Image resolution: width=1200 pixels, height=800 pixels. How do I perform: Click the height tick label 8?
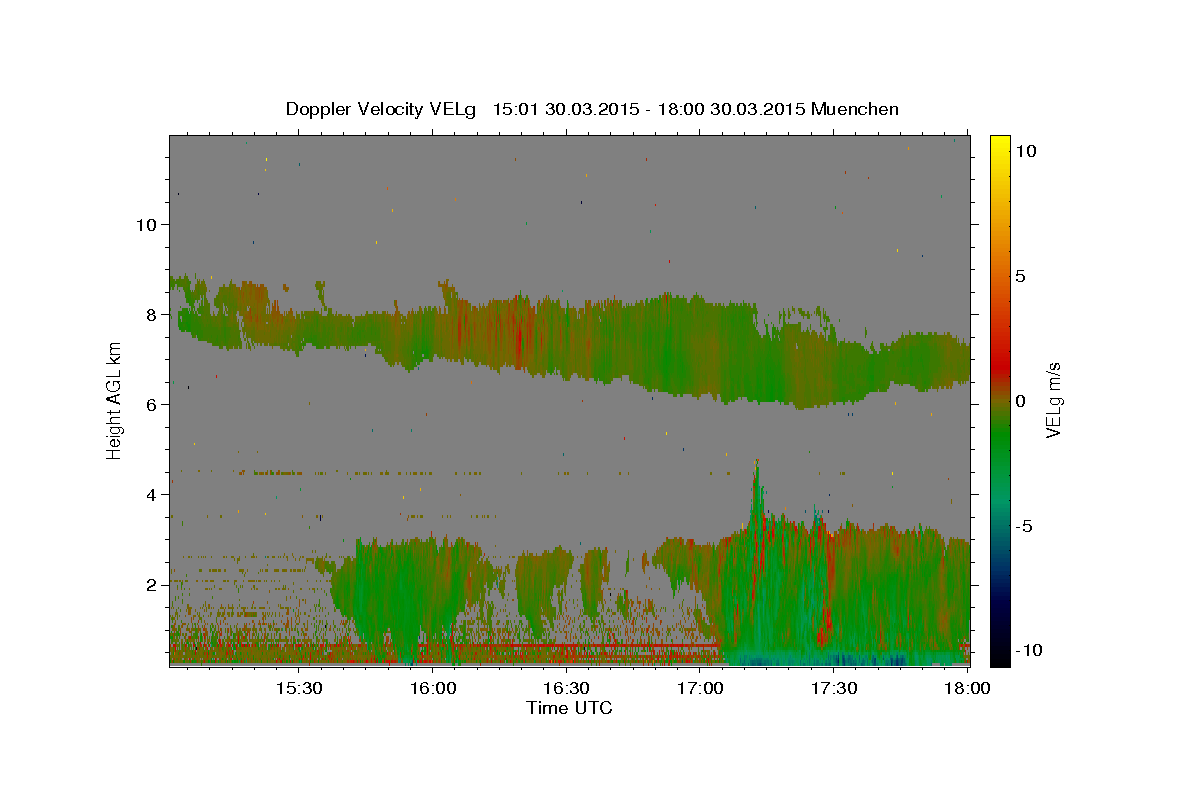pyautogui.click(x=151, y=315)
